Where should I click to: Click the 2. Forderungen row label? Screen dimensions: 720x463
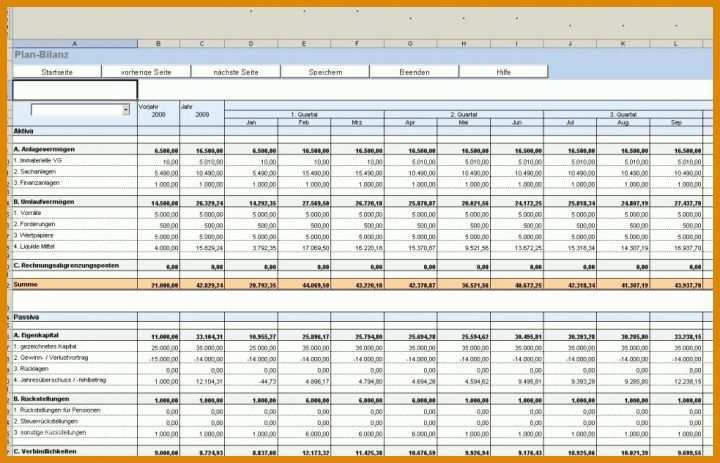[34, 224]
